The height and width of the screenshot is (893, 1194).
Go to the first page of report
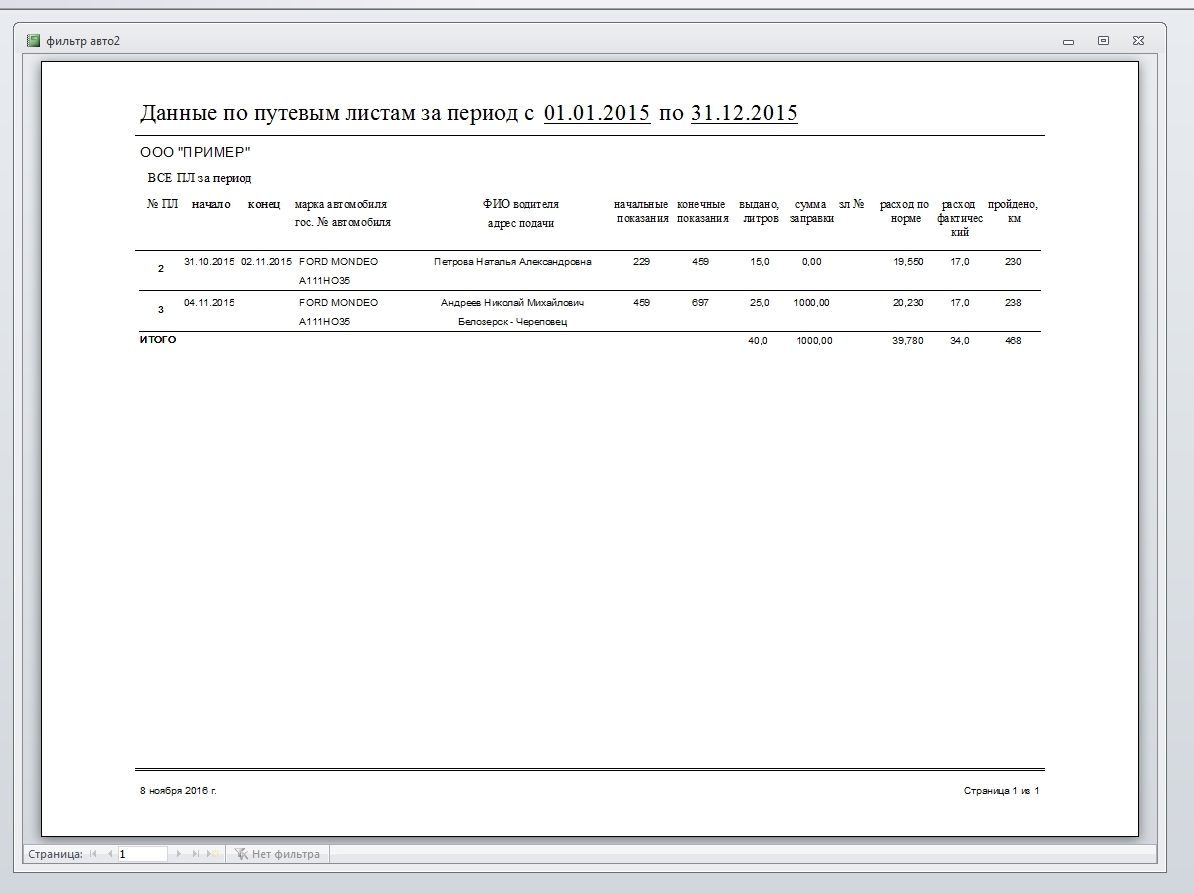pos(94,854)
